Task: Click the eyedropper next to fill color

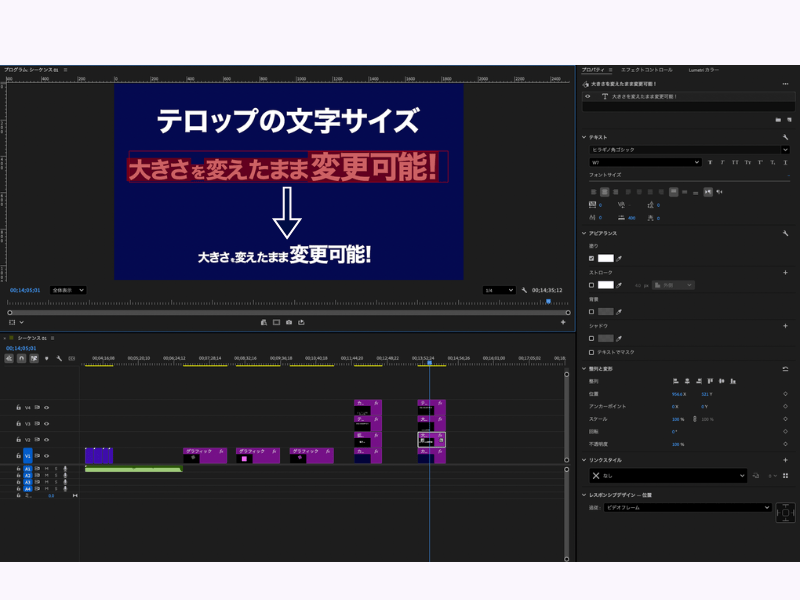Action: [619, 258]
